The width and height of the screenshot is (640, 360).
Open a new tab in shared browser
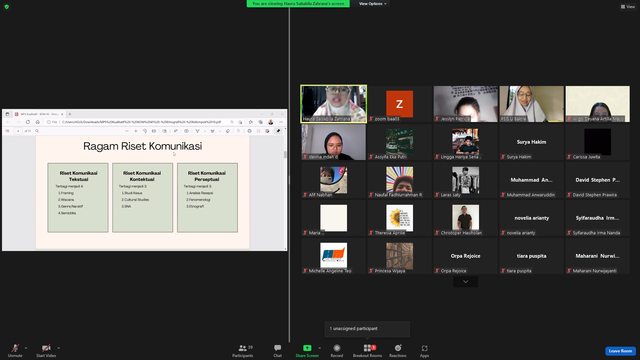point(70,114)
